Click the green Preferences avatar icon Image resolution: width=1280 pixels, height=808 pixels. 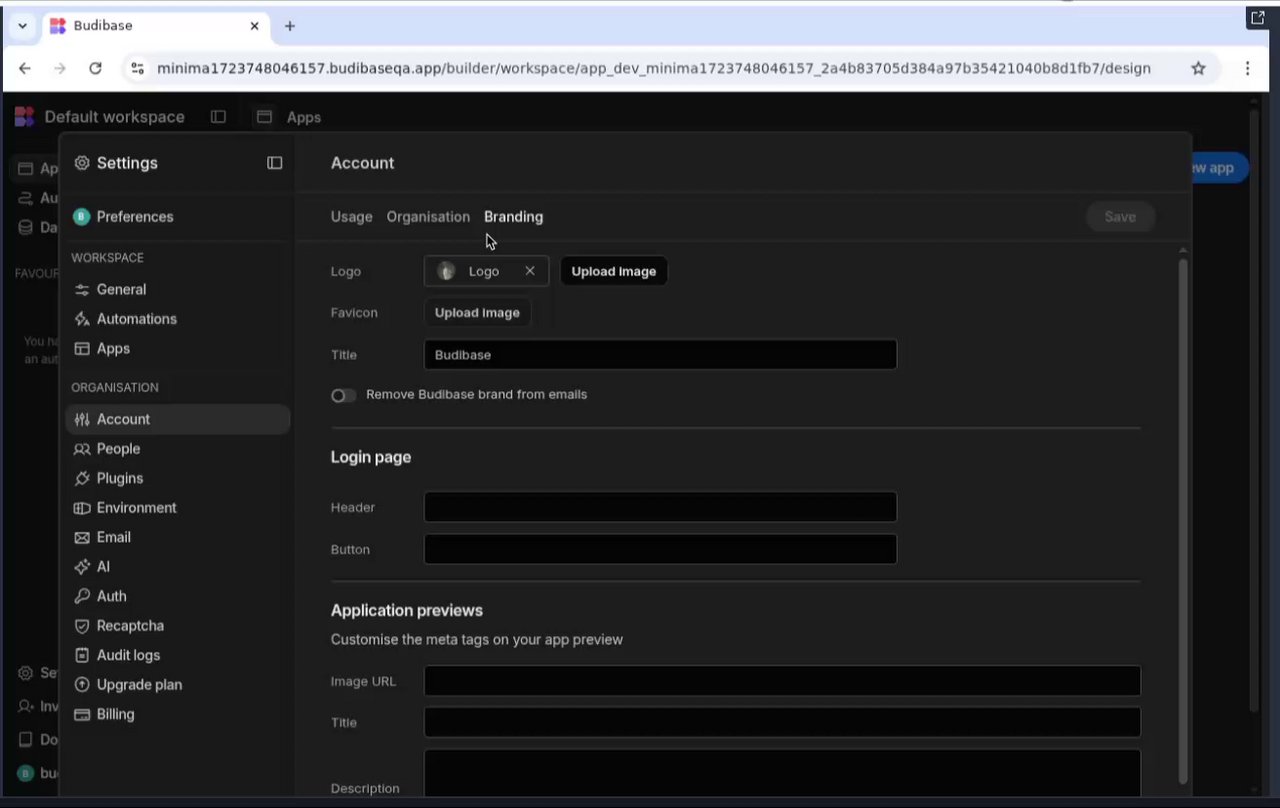(x=82, y=217)
